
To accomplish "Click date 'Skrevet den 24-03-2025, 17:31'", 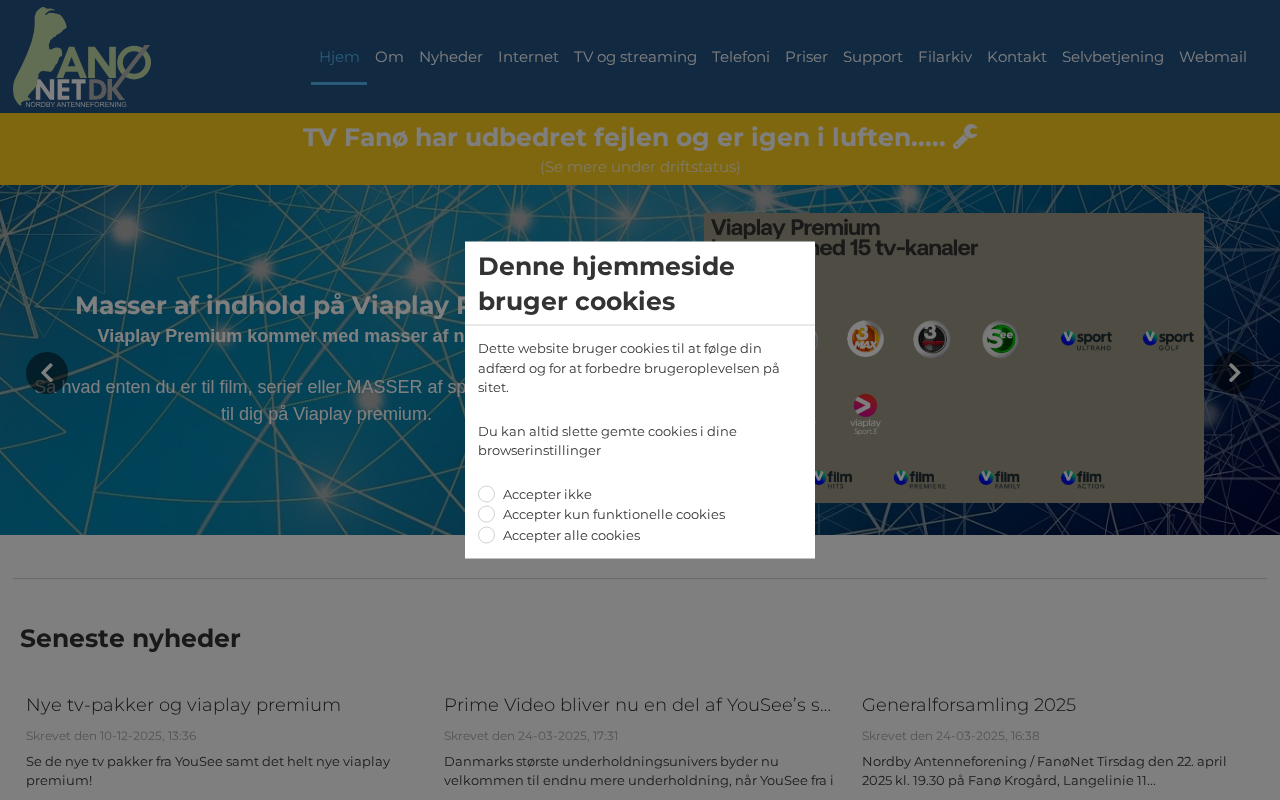I will click(531, 736).
